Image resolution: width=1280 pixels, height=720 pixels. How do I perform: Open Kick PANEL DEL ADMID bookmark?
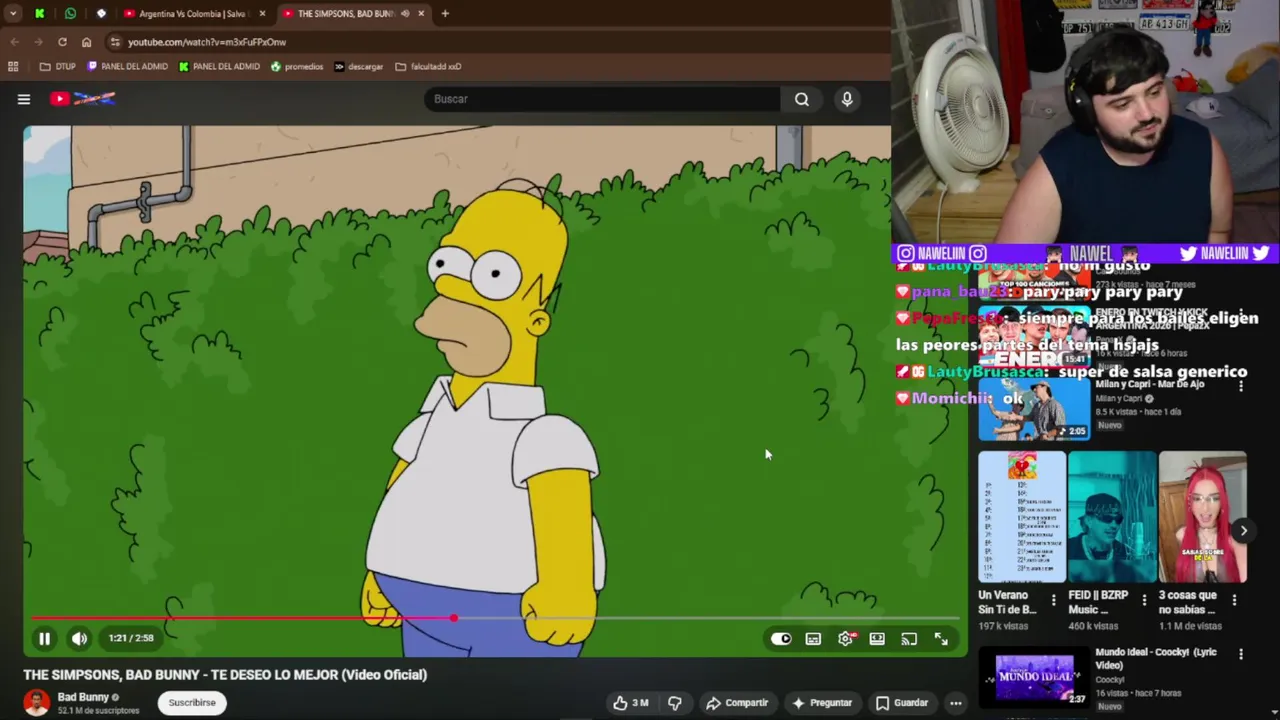pyautogui.click(x=220, y=67)
